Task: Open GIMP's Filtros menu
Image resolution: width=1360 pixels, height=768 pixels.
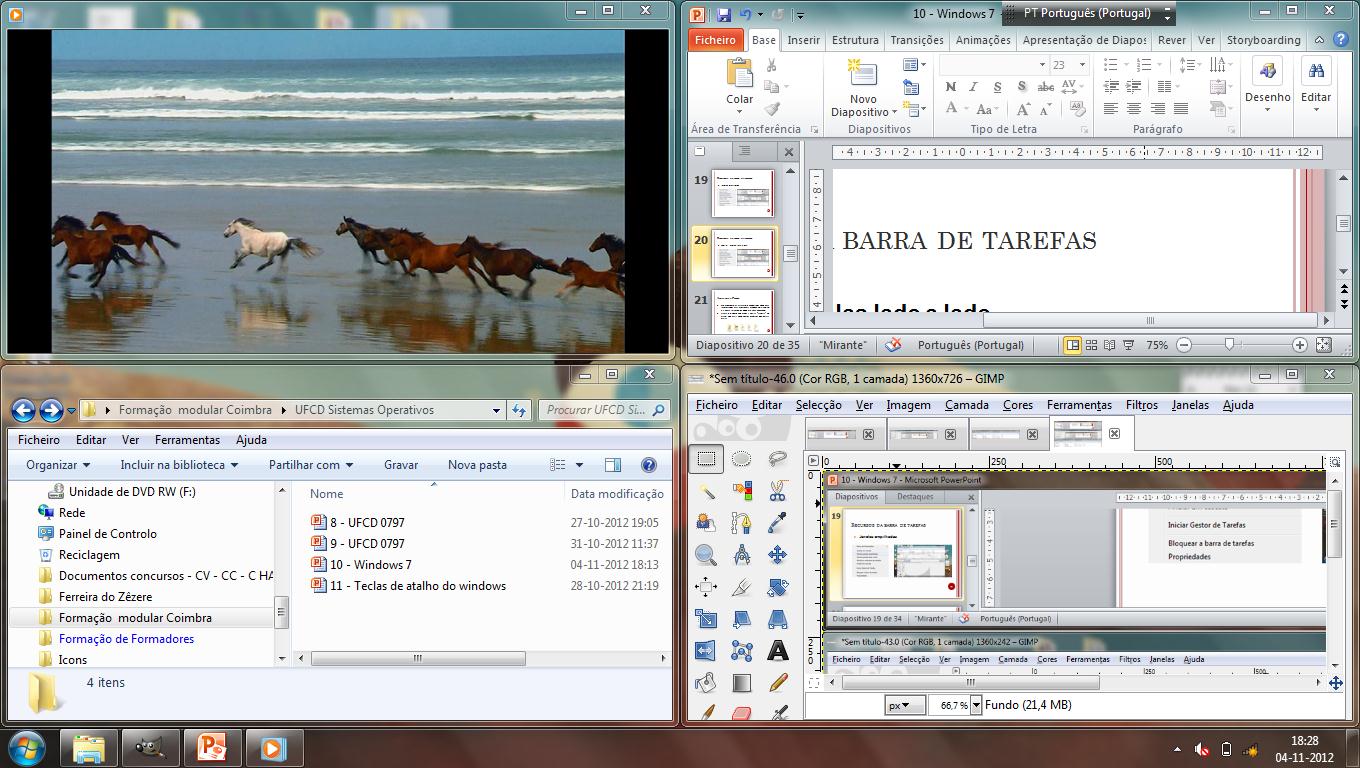Action: [x=1141, y=405]
